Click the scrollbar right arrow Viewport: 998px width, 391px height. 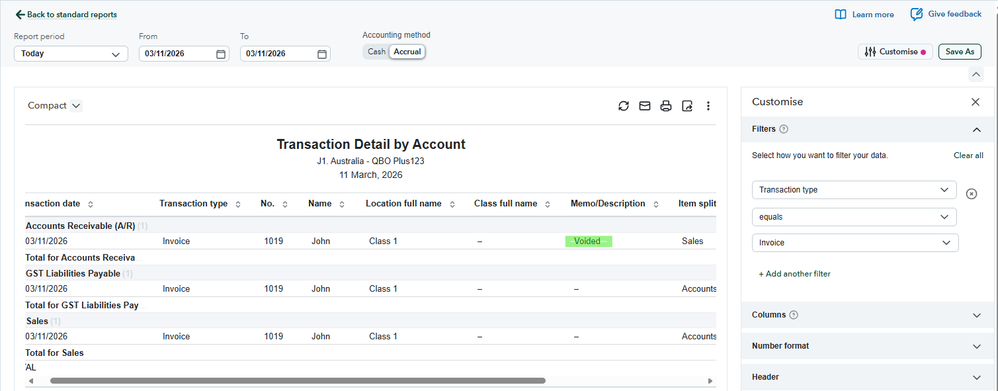[x=711, y=381]
